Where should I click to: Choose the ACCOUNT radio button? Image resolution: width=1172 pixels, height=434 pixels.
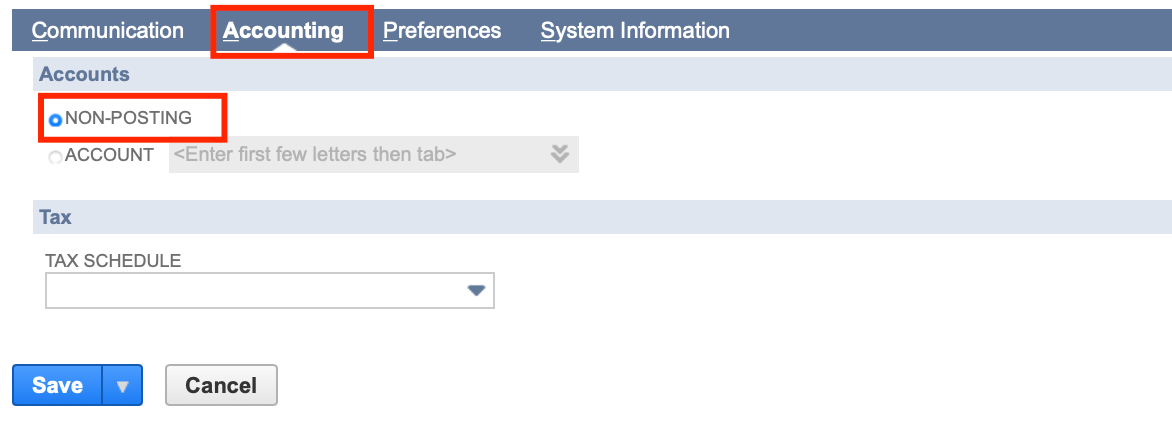click(x=56, y=156)
